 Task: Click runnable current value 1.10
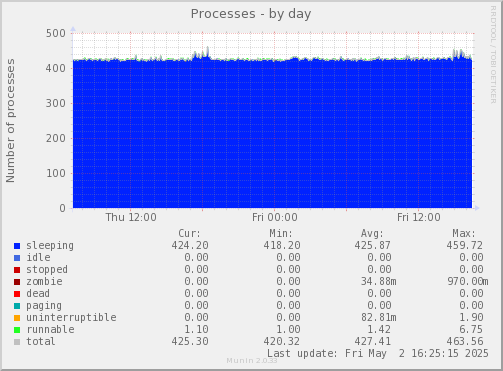[x=196, y=329]
